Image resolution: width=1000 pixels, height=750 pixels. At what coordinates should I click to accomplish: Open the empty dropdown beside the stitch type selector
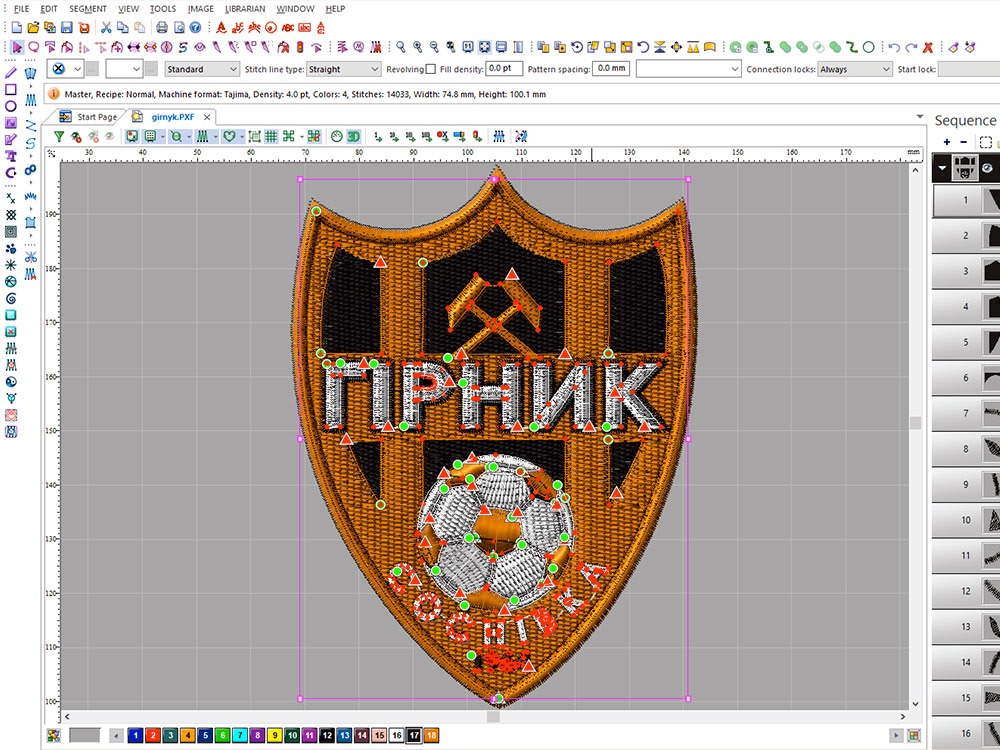click(x=124, y=69)
